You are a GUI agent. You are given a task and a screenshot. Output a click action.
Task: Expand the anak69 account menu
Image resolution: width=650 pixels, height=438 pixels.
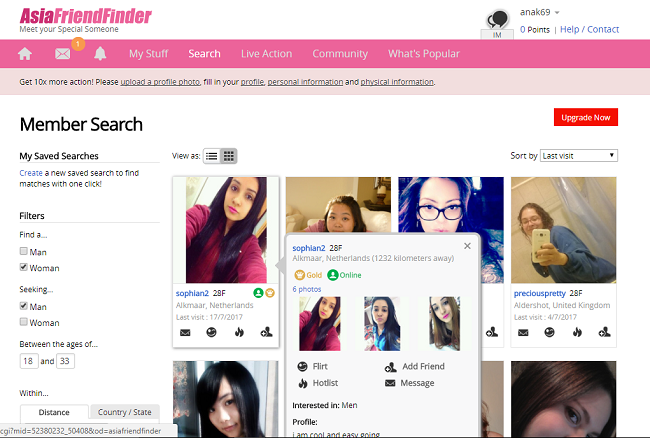tap(540, 12)
